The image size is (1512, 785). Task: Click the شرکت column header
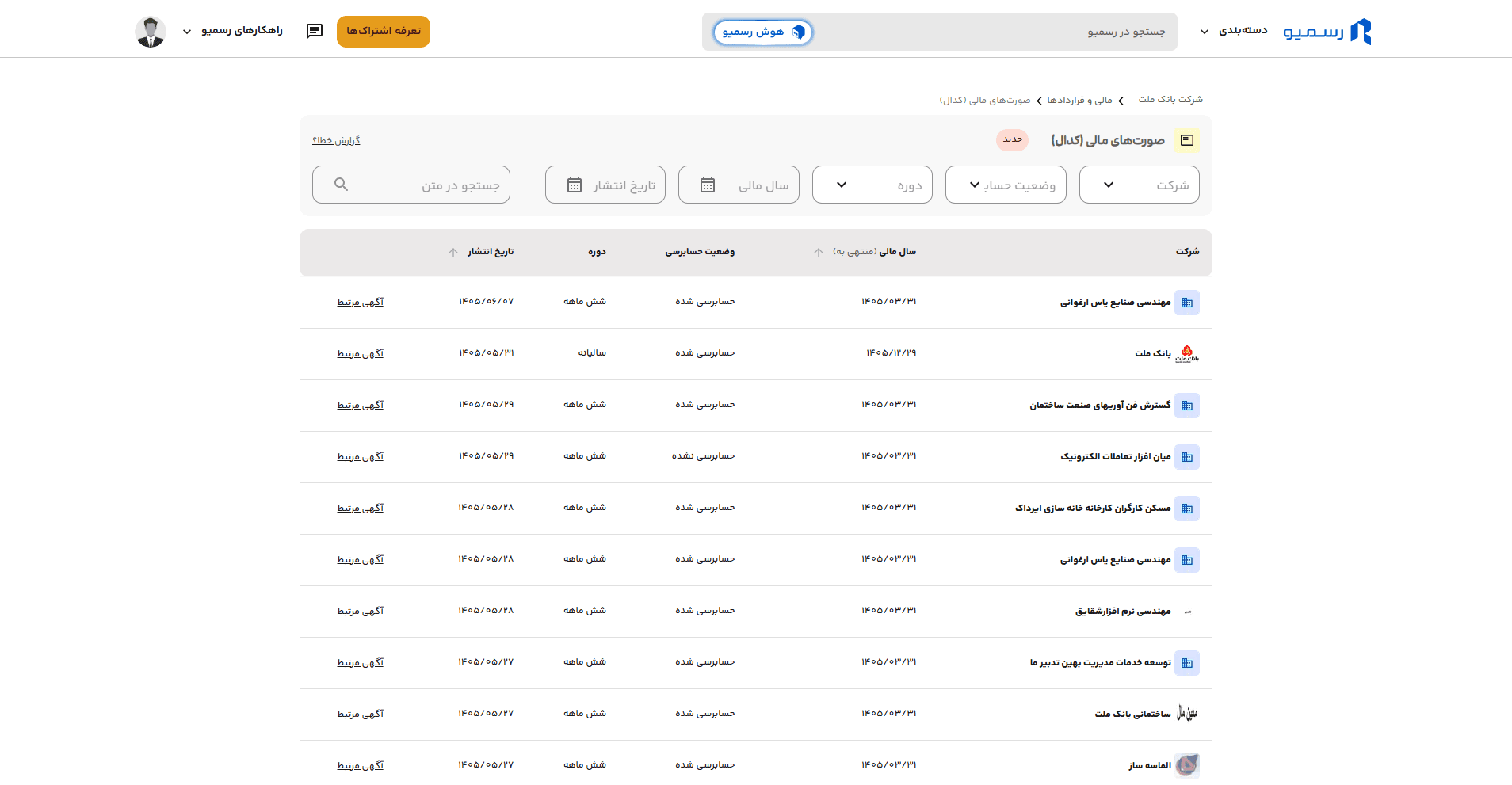pyautogui.click(x=1187, y=252)
